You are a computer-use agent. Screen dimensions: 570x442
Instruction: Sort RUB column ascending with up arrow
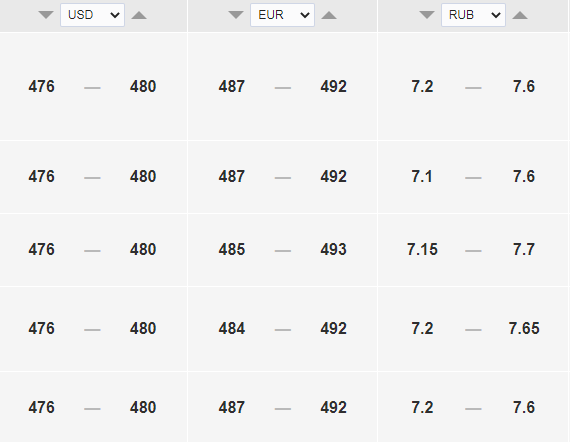pyautogui.click(x=520, y=15)
